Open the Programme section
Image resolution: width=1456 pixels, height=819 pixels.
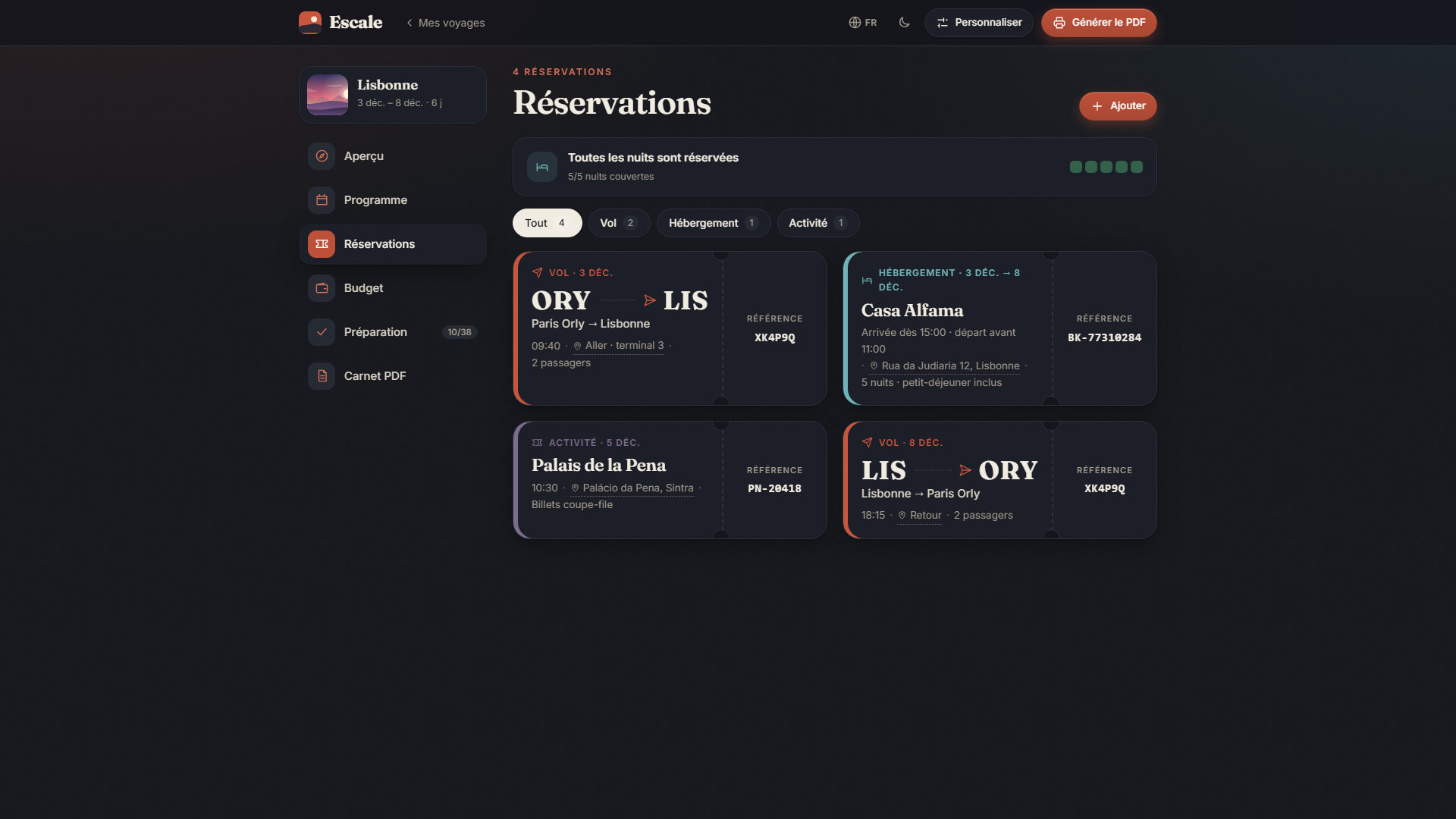[x=393, y=199]
